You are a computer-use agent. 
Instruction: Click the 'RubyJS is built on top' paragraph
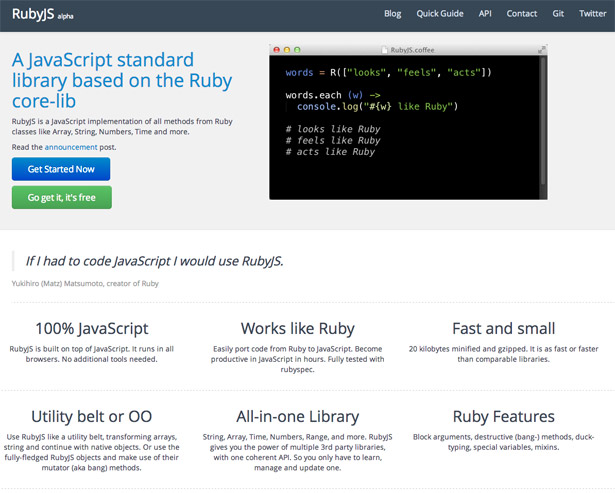[91, 354]
